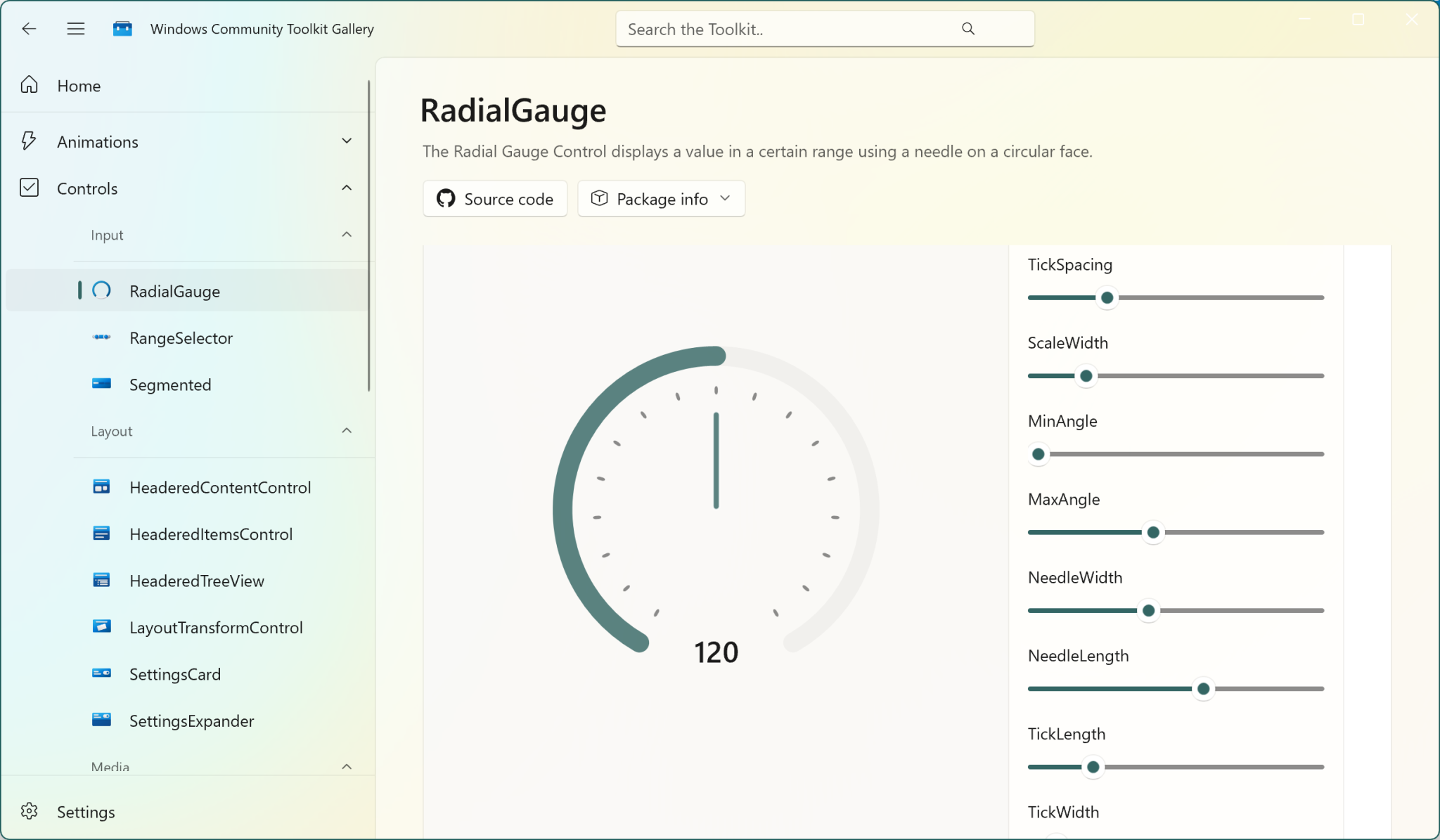The width and height of the screenshot is (1440, 840).
Task: Select the LayoutTransformControl icon
Action: coord(101,626)
